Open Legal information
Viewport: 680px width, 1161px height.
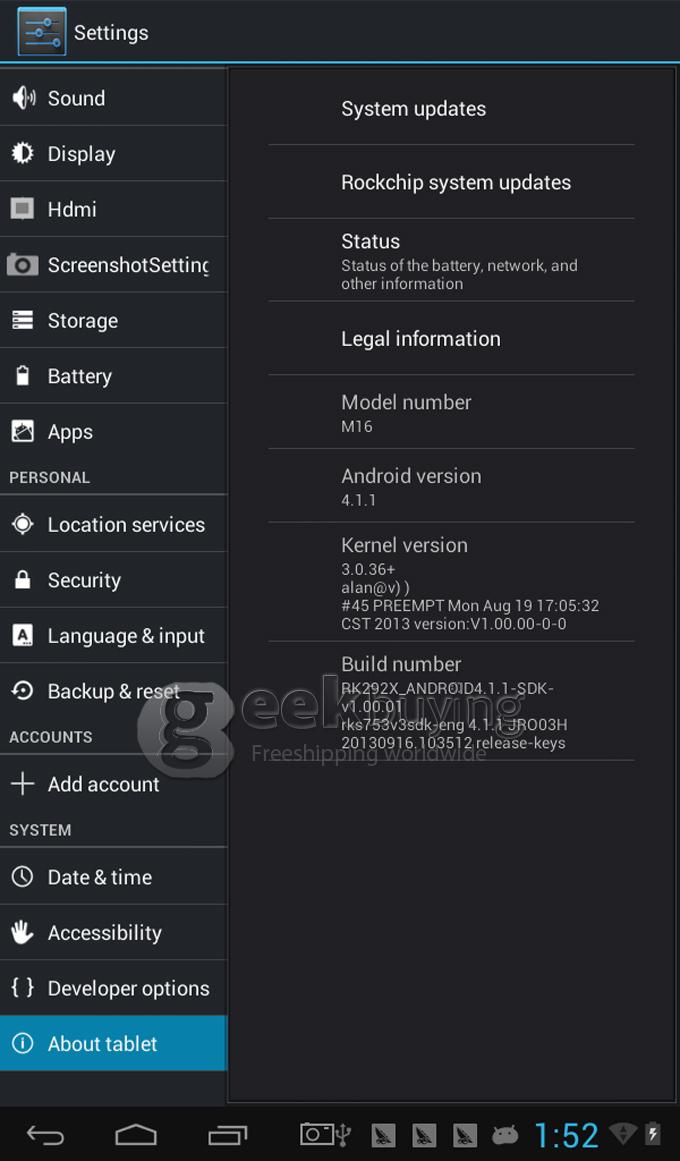pyautogui.click(x=451, y=338)
